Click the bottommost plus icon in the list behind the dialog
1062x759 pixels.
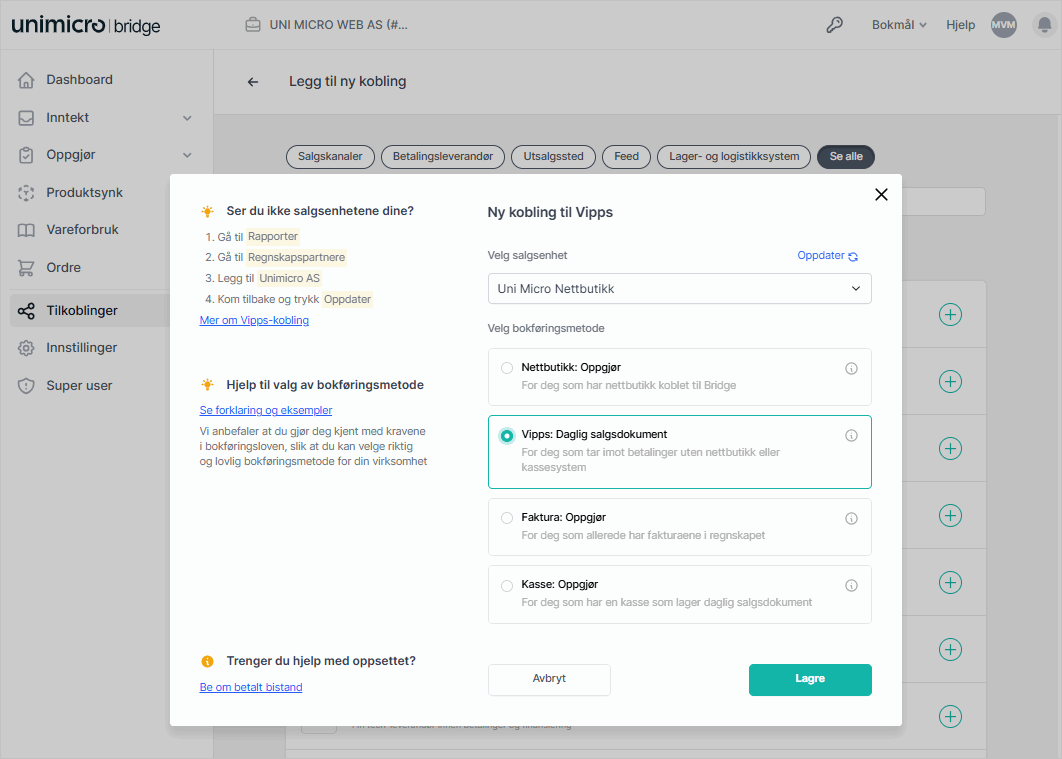[950, 716]
